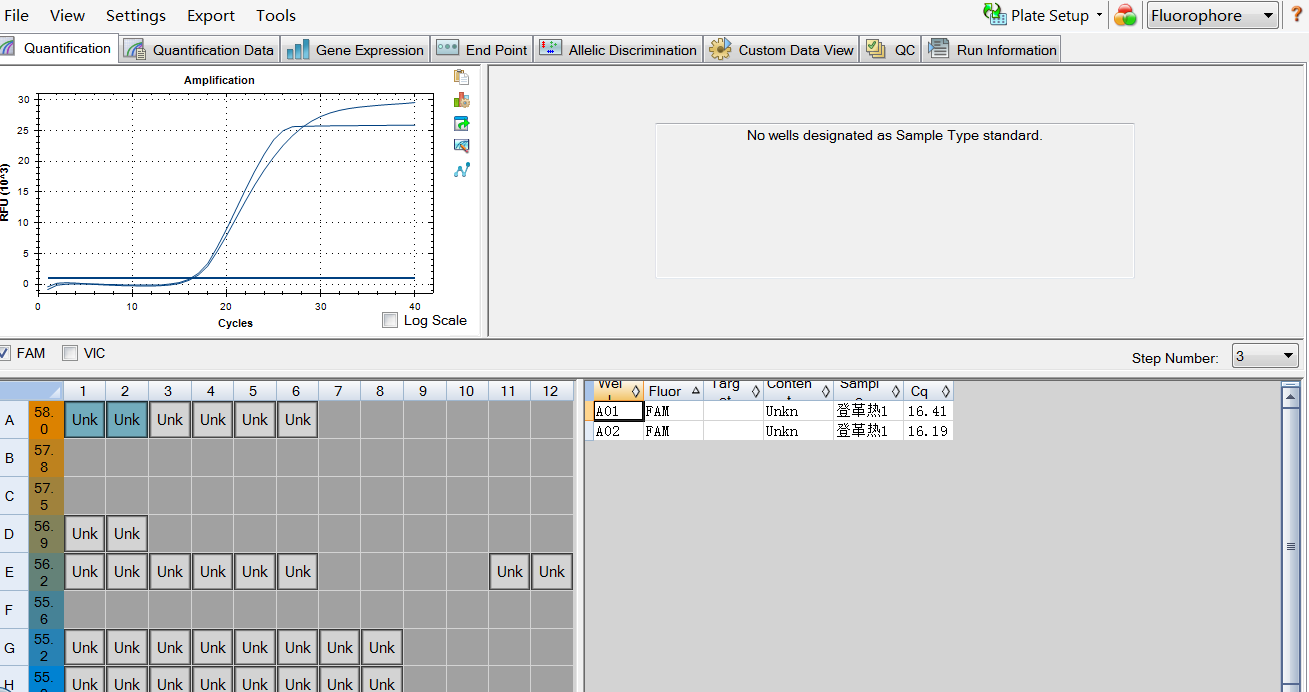This screenshot has width=1309, height=692.
Task: Enable the VIC fluorophore checkbox
Action: click(70, 353)
